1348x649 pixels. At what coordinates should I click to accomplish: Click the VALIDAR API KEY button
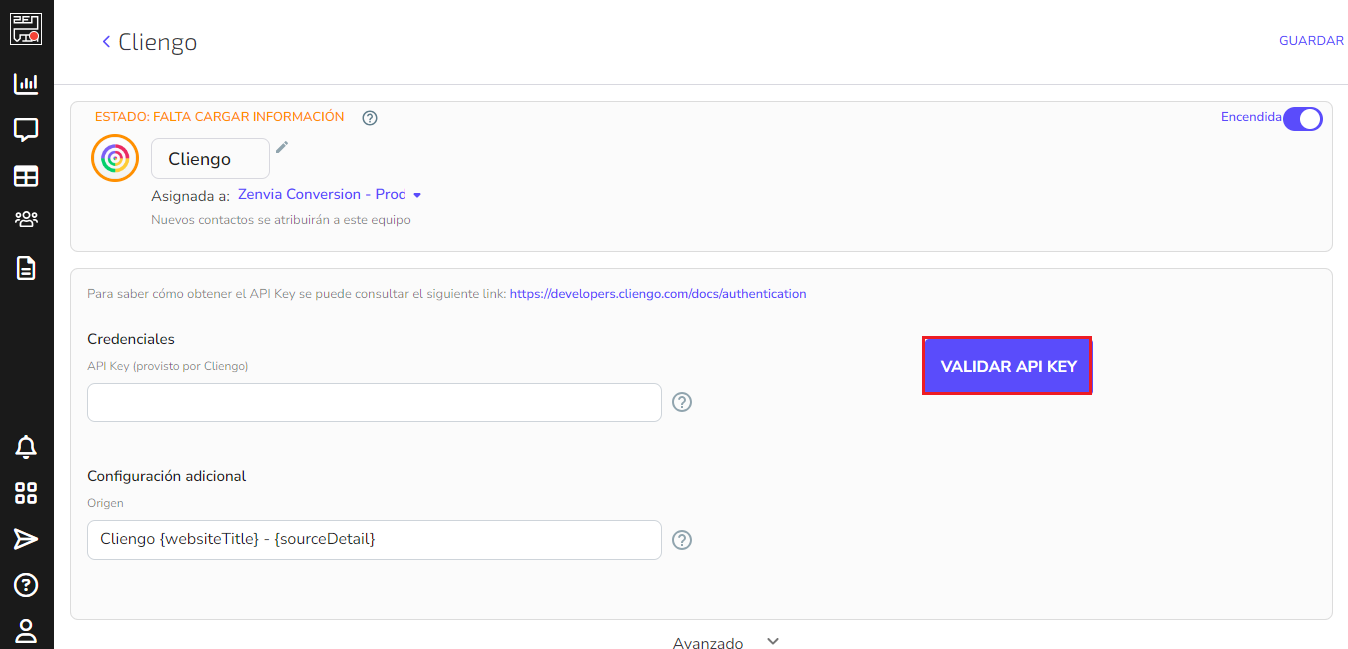pos(1007,366)
